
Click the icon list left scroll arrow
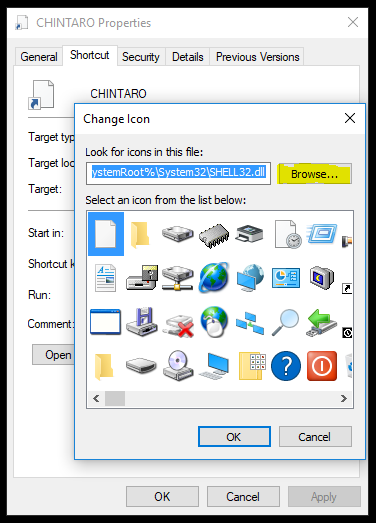[96, 398]
